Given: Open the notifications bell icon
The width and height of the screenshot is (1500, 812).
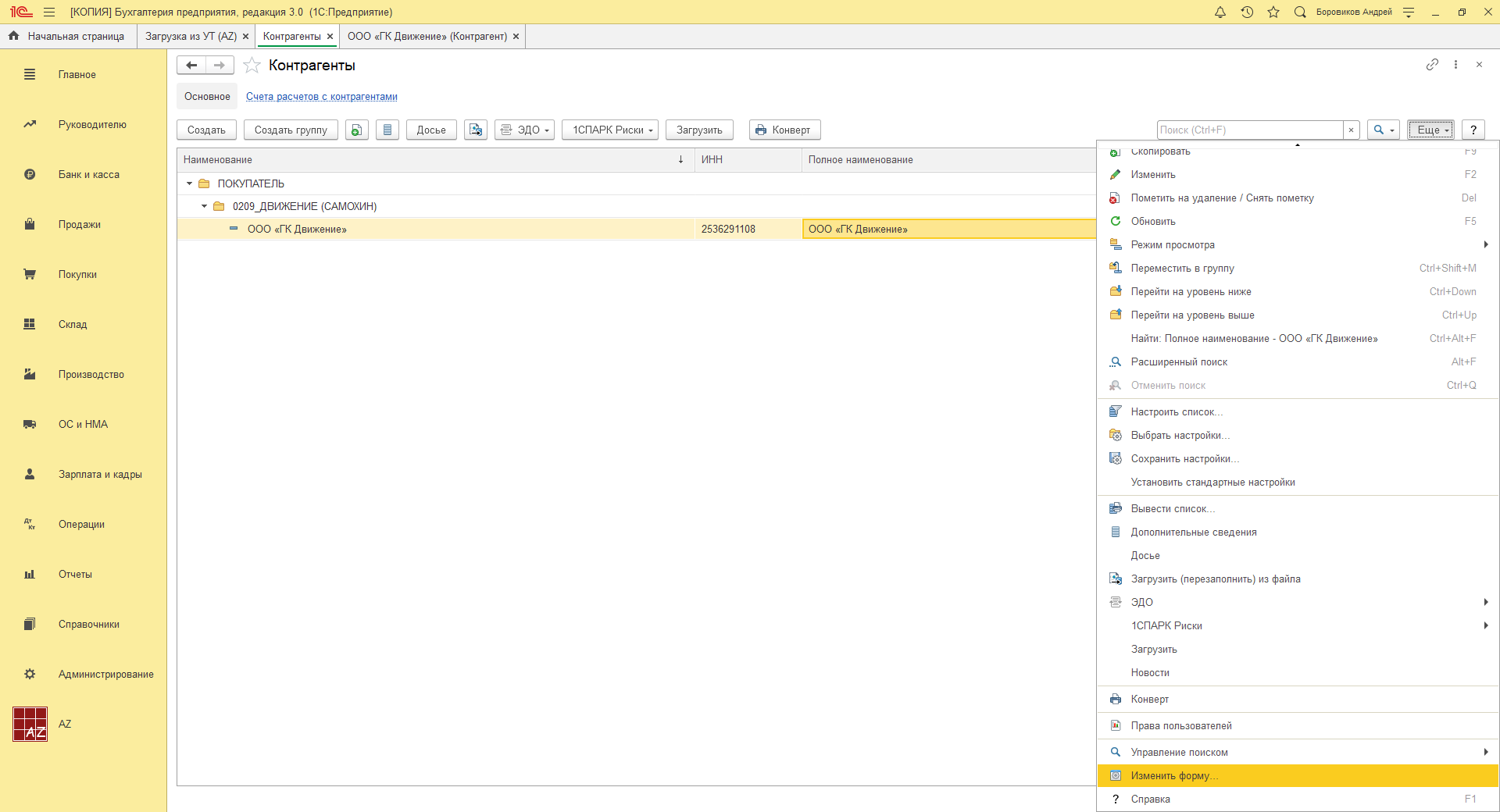Looking at the screenshot, I should 1220,12.
